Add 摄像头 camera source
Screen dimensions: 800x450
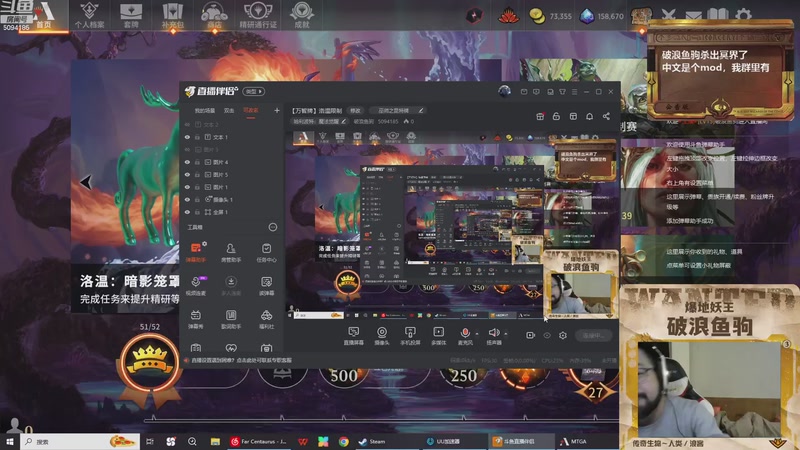point(382,336)
